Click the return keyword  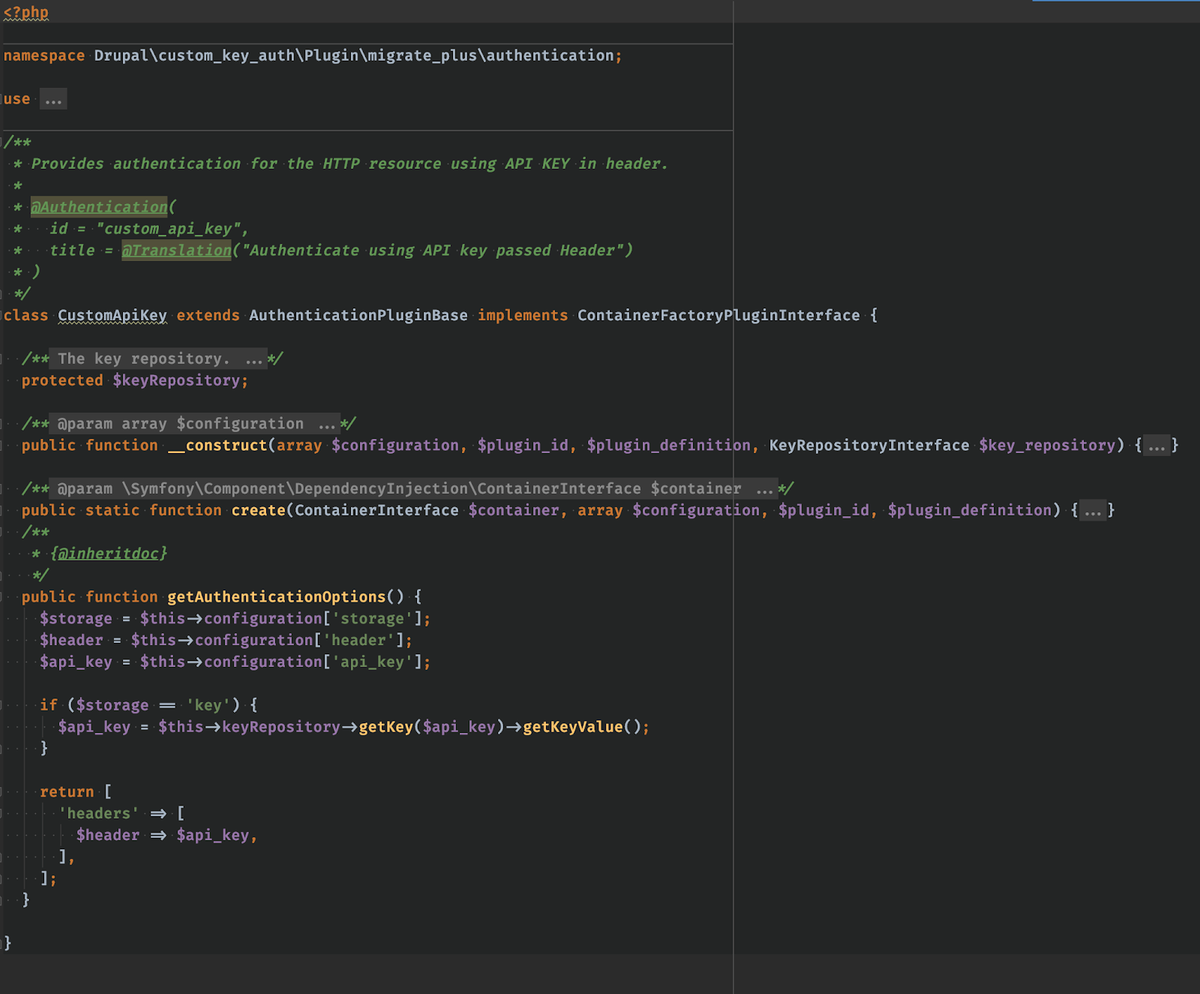[67, 792]
